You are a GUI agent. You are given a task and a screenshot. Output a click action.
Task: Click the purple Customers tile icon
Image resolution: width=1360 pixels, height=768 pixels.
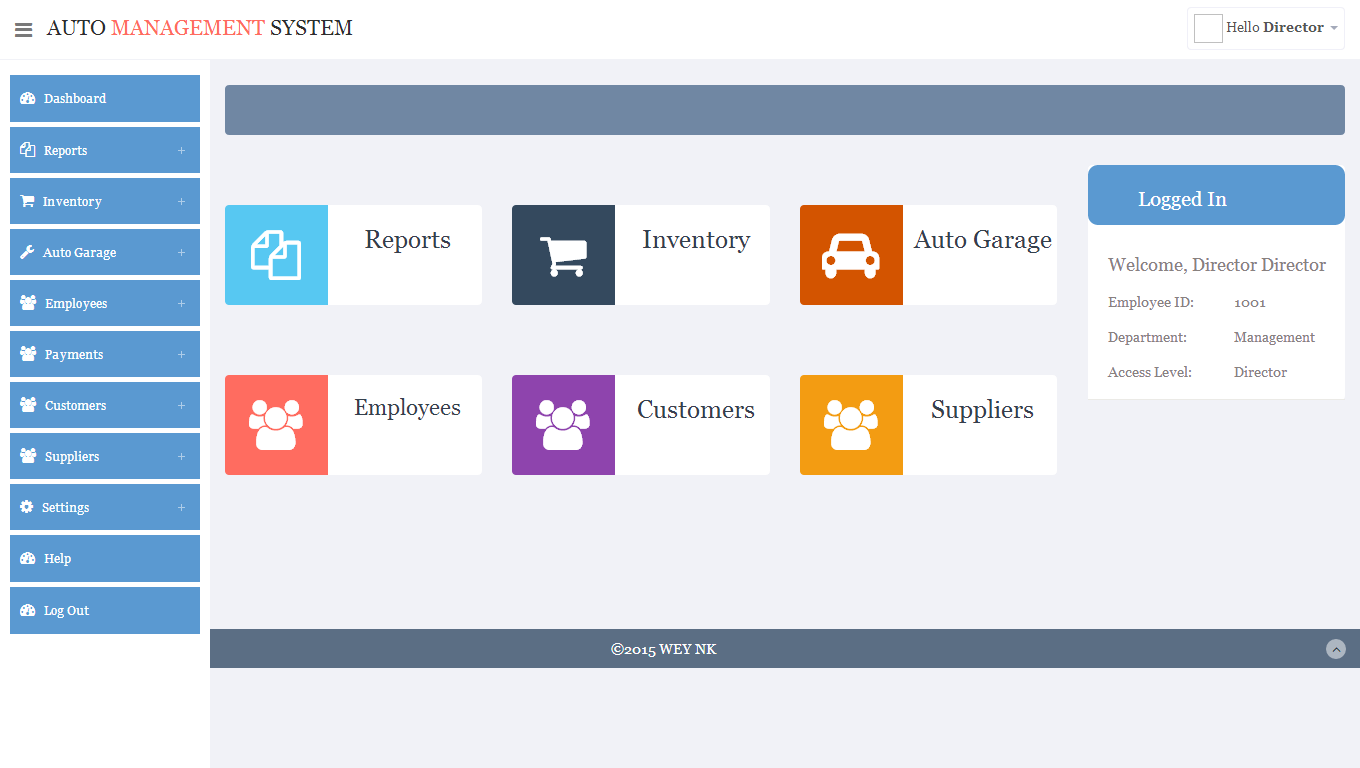tap(563, 425)
